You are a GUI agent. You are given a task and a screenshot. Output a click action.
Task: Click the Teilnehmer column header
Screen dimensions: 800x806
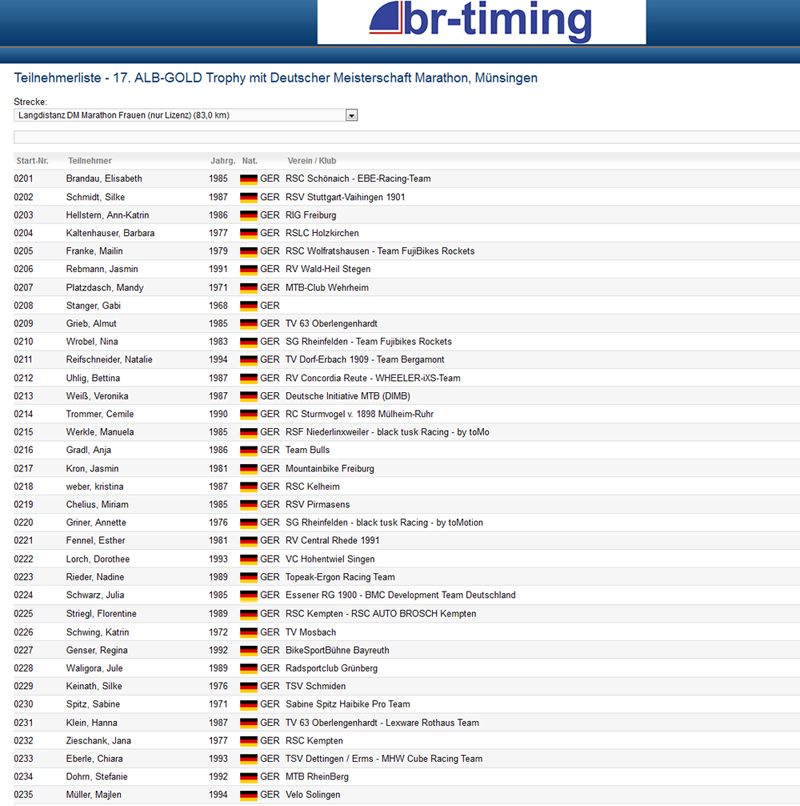point(90,161)
